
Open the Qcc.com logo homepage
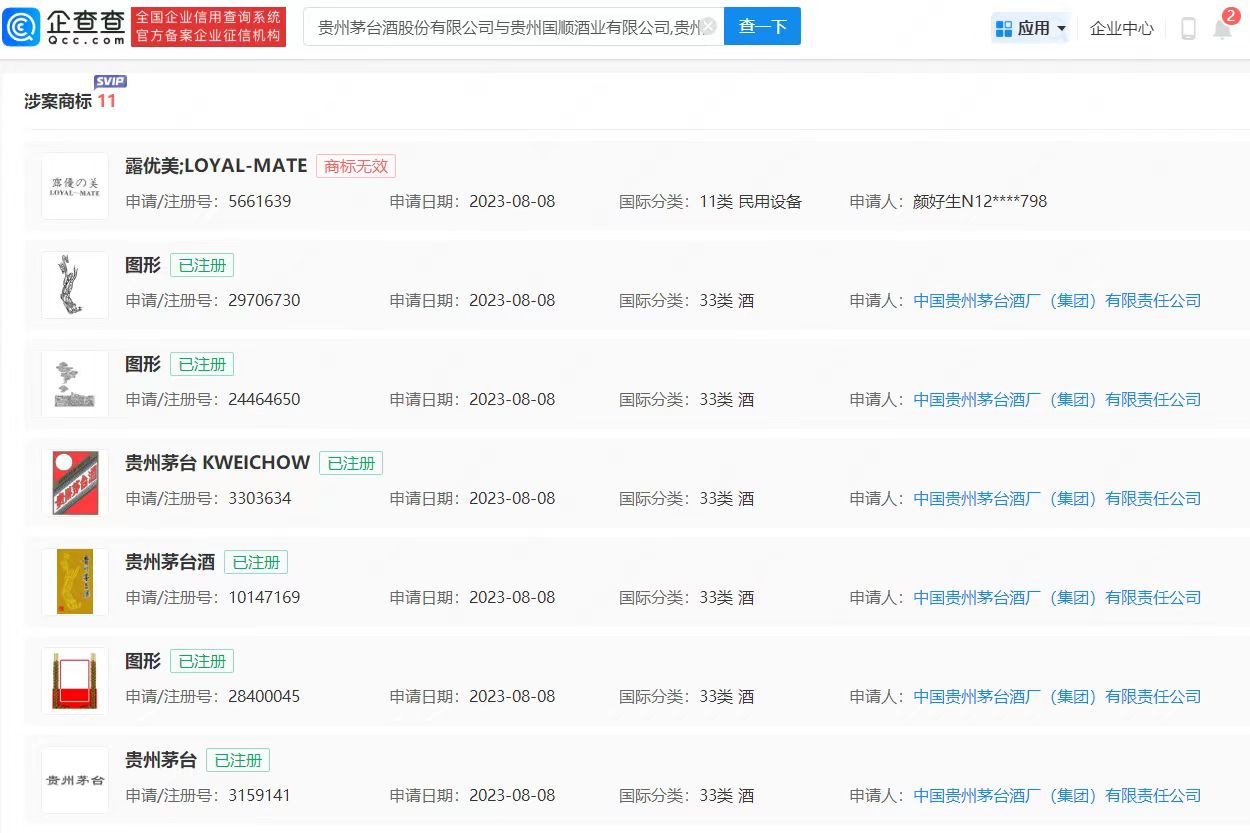[64, 27]
